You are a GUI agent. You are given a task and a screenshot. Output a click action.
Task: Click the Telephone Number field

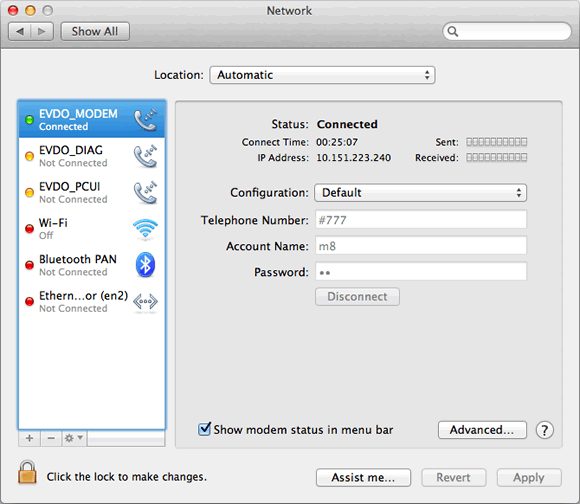[x=421, y=220]
